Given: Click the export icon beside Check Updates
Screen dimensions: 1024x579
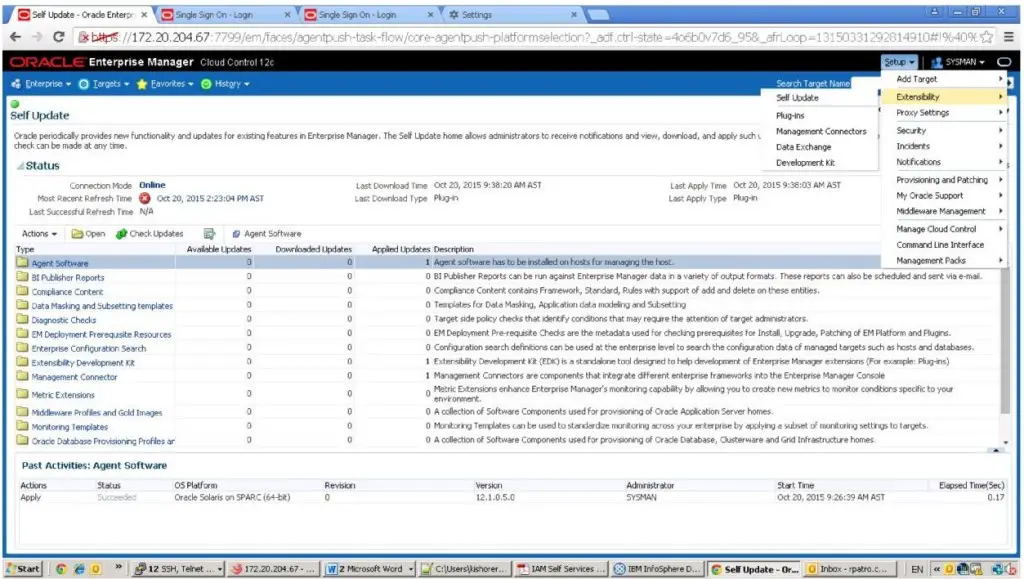Looking at the screenshot, I should point(210,234).
